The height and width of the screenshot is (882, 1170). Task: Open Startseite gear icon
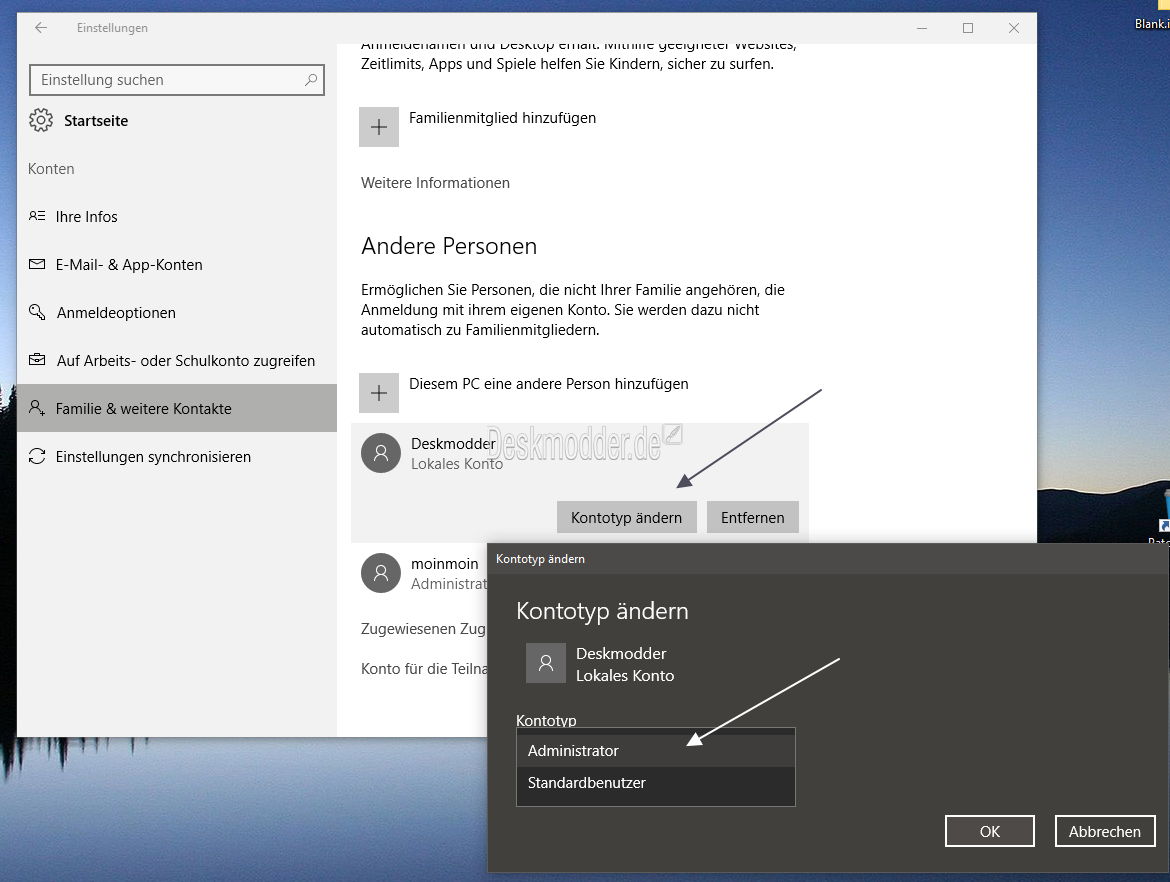point(41,120)
